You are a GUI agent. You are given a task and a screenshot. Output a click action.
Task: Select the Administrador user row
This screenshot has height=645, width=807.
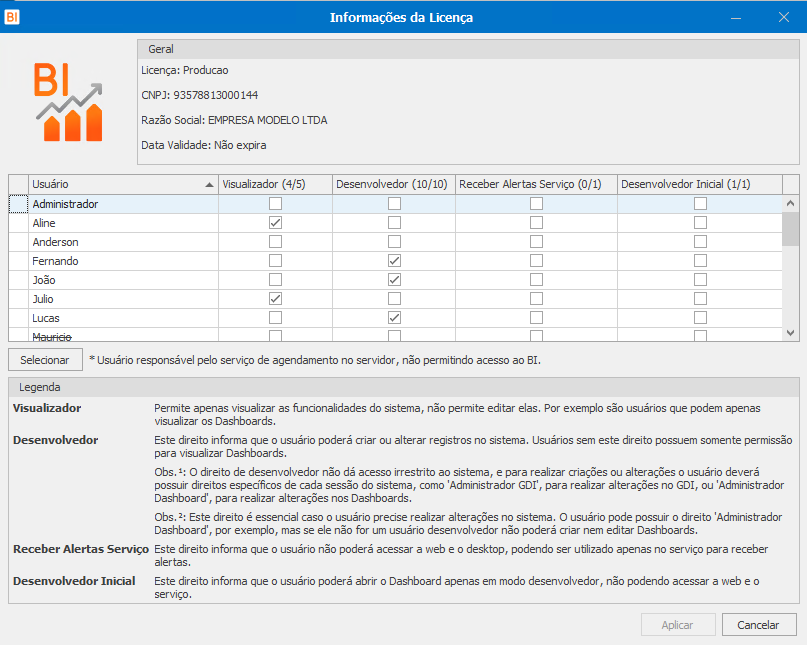(x=395, y=204)
